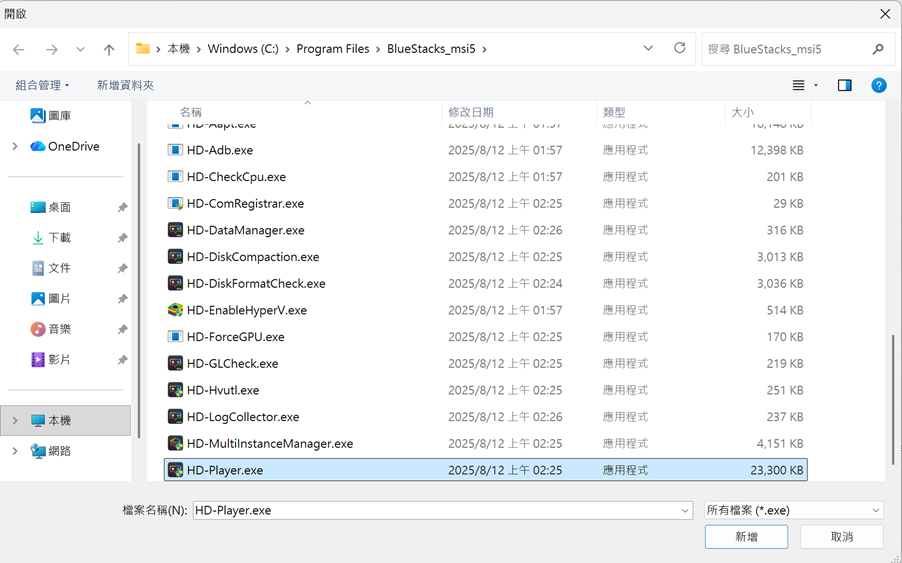Sort by the 類型 column header
902x563 pixels.
click(614, 112)
